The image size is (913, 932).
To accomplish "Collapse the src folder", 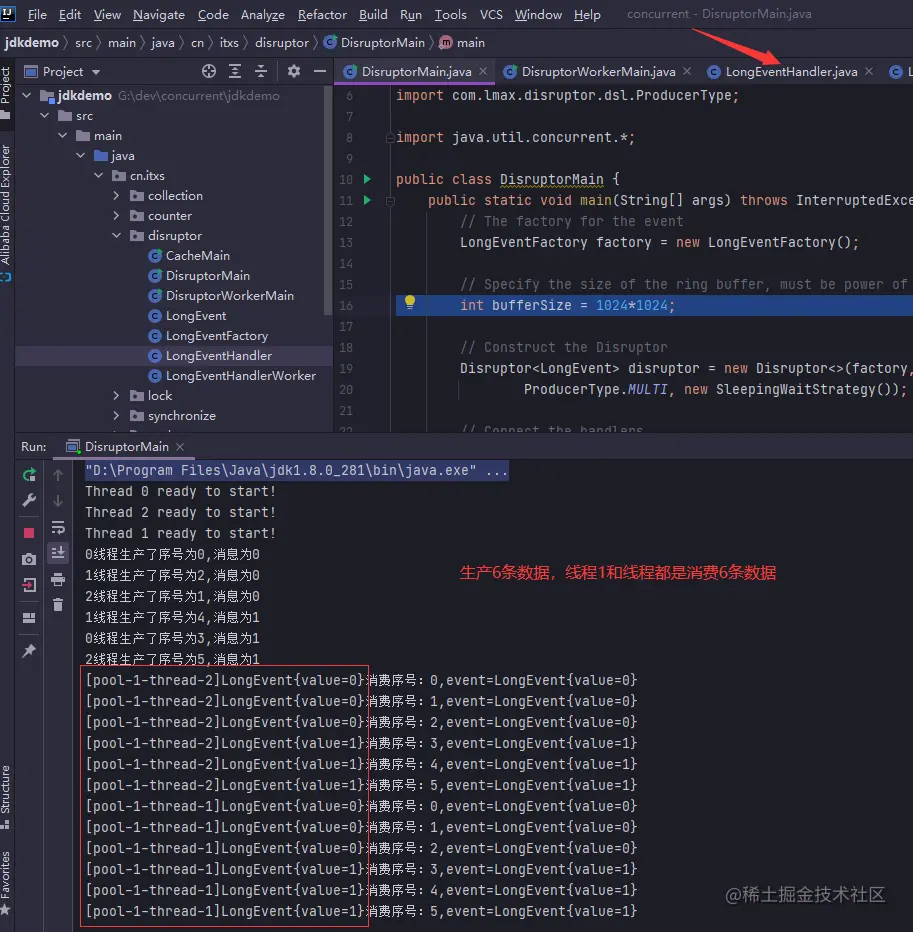I will click(45, 115).
